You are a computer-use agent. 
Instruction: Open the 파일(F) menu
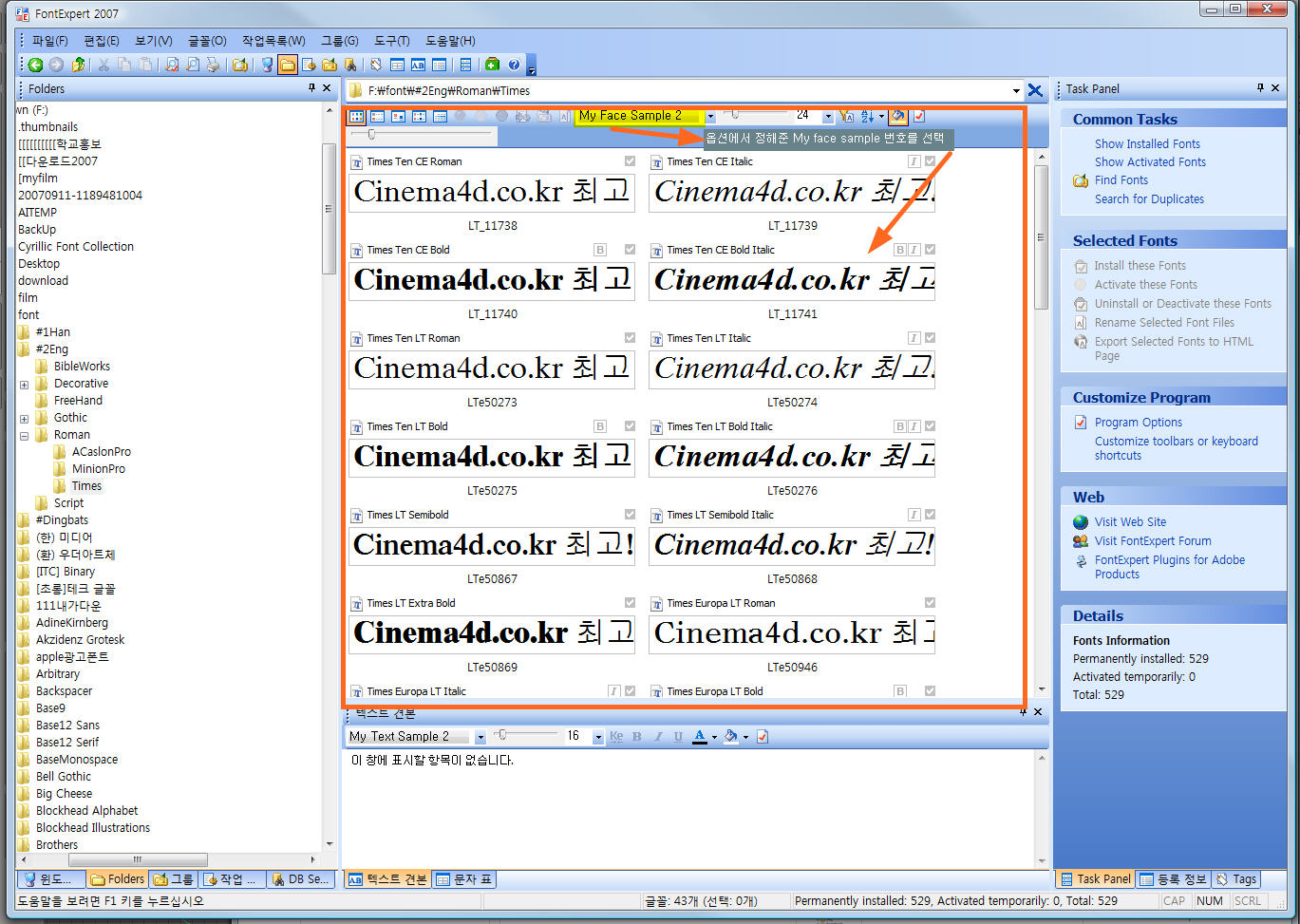pos(50,41)
